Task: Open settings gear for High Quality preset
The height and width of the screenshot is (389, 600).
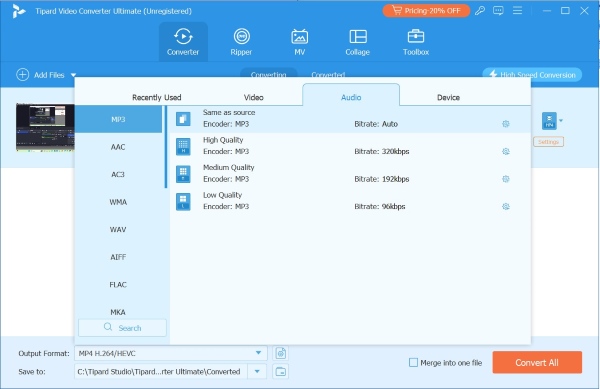Action: pos(505,151)
